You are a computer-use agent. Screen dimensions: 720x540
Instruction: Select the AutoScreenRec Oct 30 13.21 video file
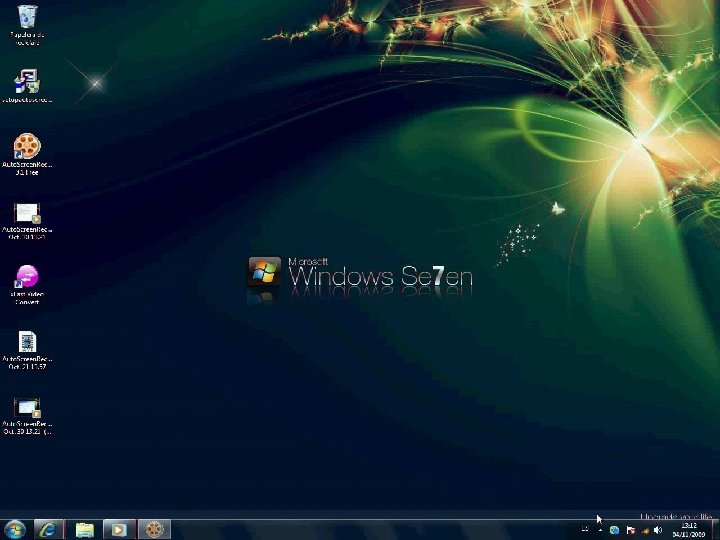[27, 416]
